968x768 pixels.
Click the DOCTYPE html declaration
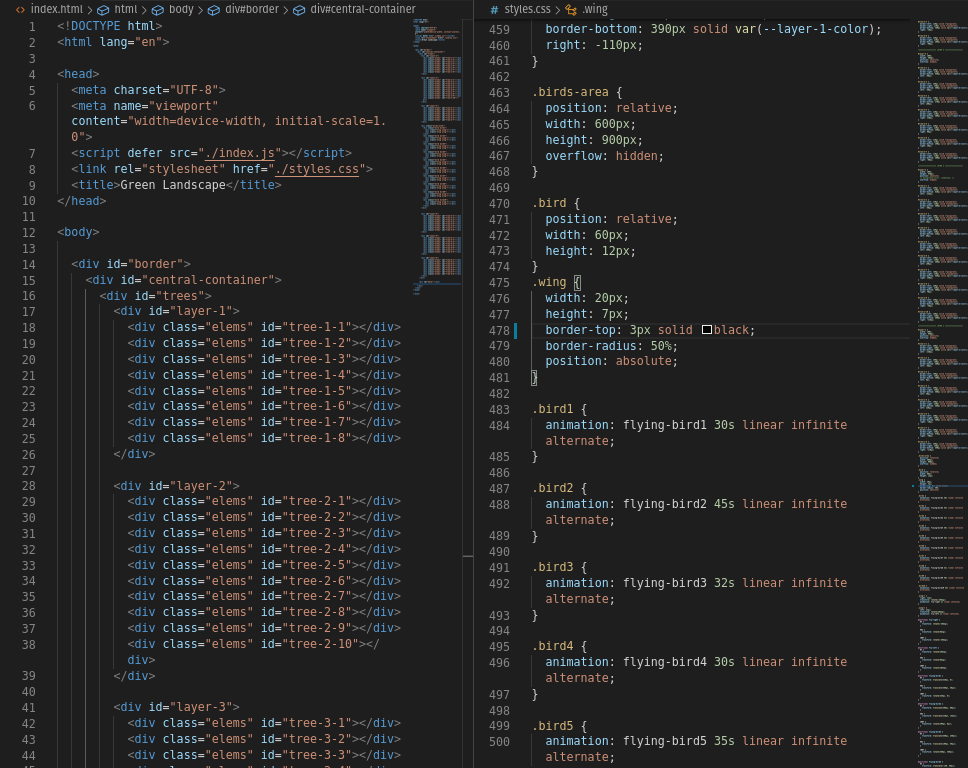(110, 26)
